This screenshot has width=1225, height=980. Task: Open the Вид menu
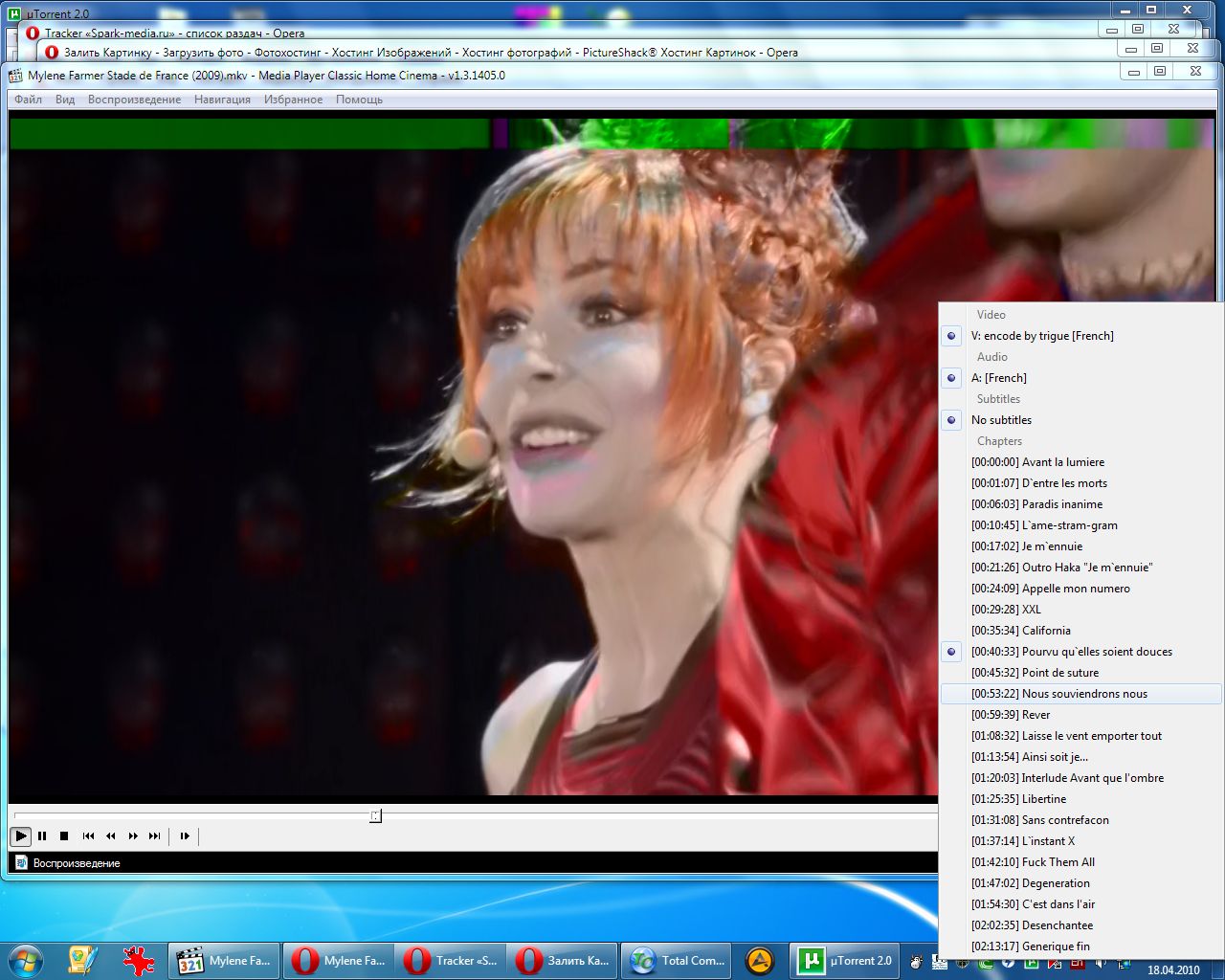(65, 100)
